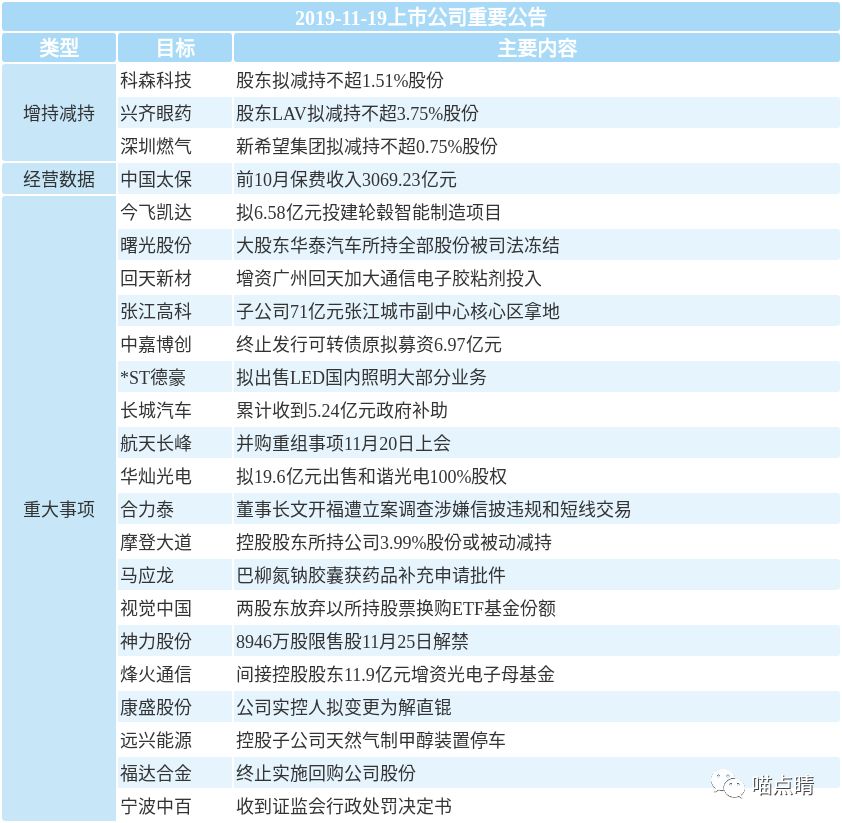This screenshot has height=823, width=842.
Task: Click the 深圳燃气 company name
Action: [156, 146]
